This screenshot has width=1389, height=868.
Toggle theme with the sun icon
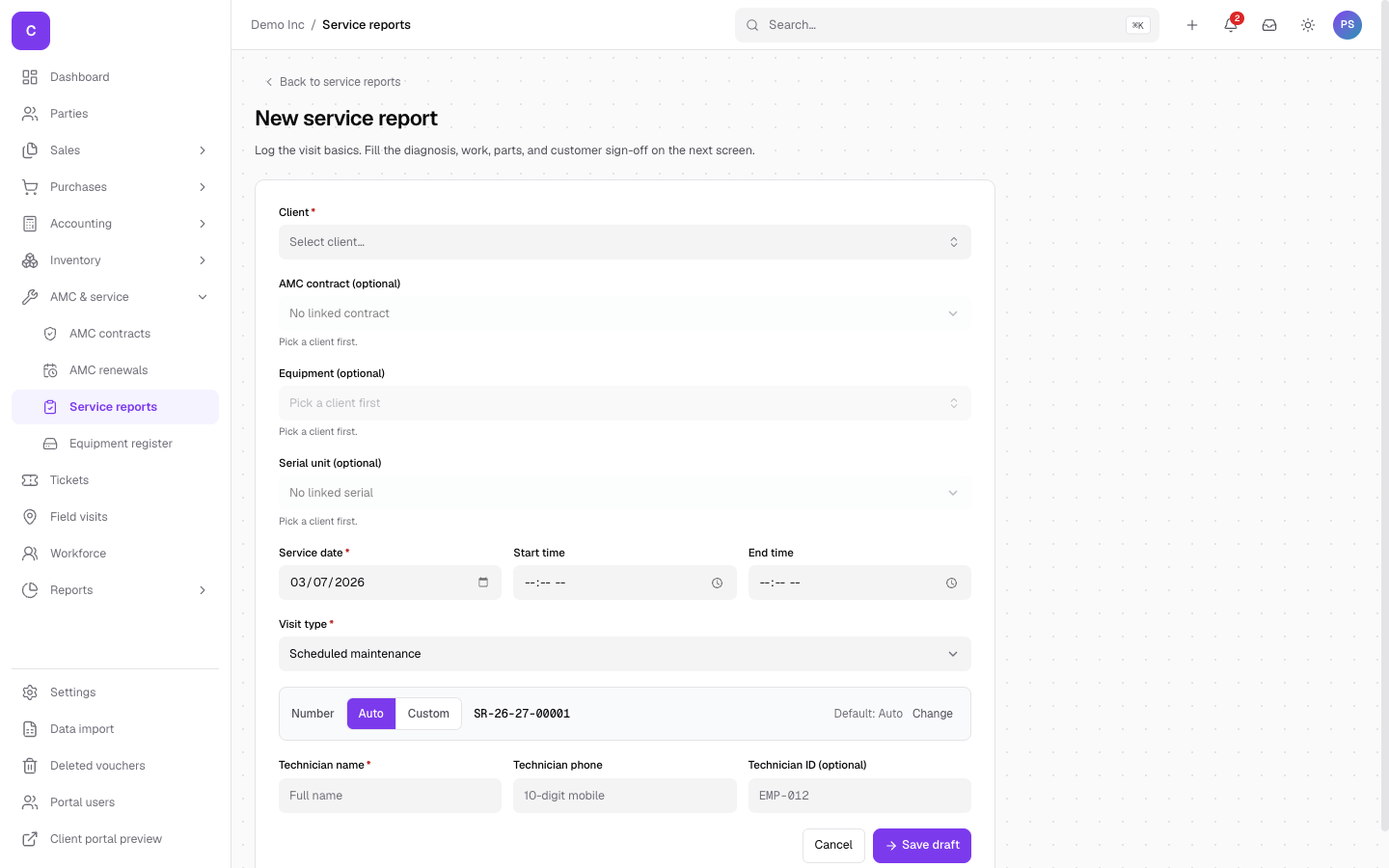tap(1308, 25)
